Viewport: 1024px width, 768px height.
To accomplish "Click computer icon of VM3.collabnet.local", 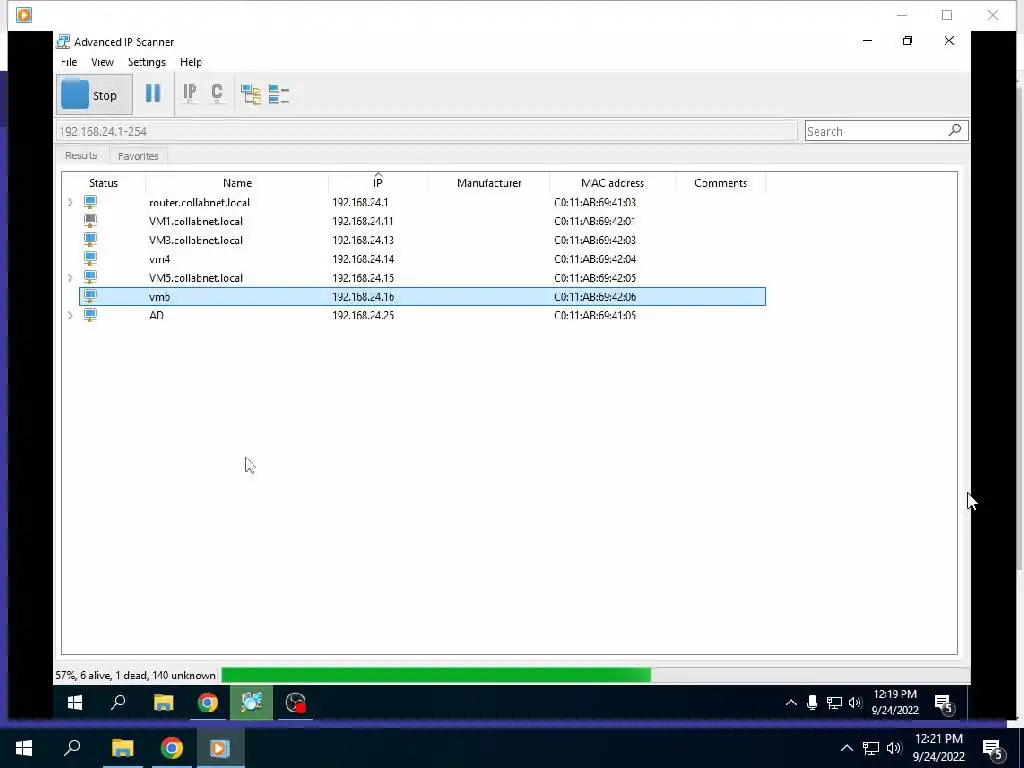I will coord(90,240).
